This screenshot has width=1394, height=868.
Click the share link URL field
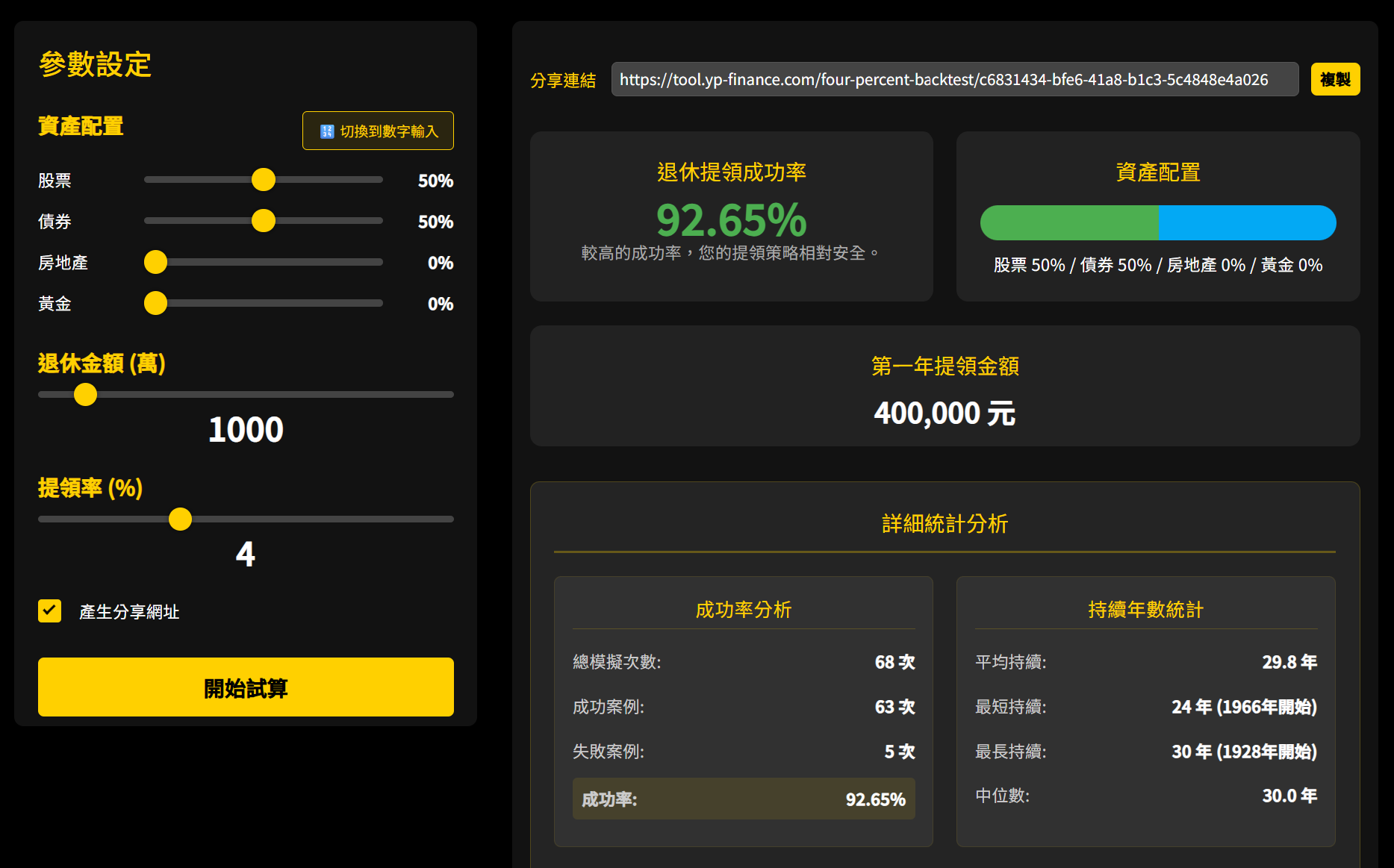coord(955,79)
